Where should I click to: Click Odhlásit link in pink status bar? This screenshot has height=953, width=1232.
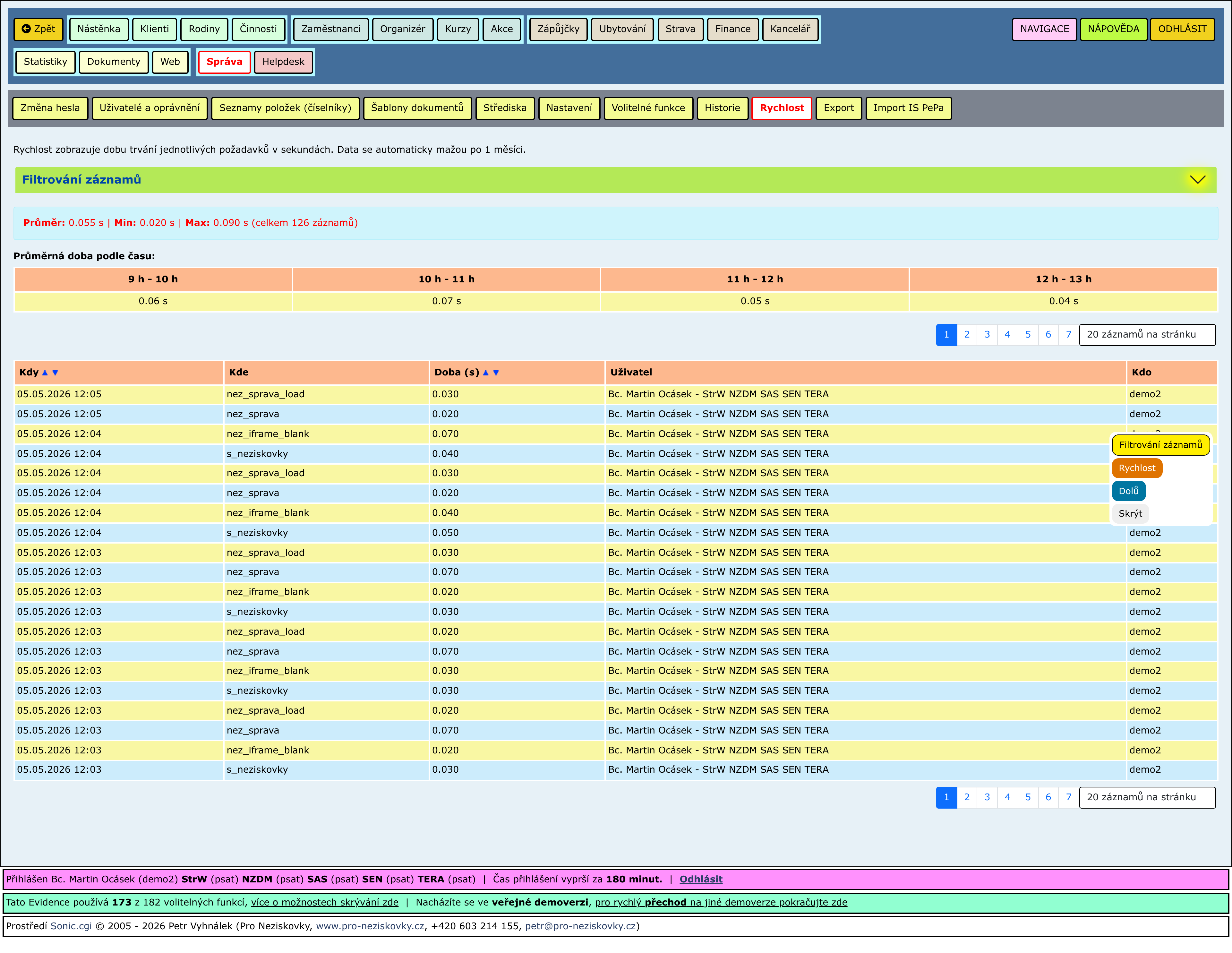pyautogui.click(x=701, y=879)
